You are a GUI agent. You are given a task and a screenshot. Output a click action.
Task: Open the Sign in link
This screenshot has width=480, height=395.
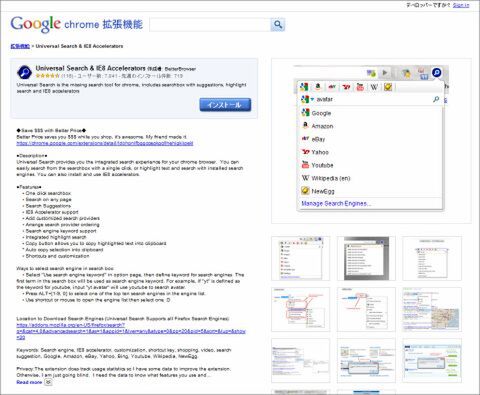[461, 5]
